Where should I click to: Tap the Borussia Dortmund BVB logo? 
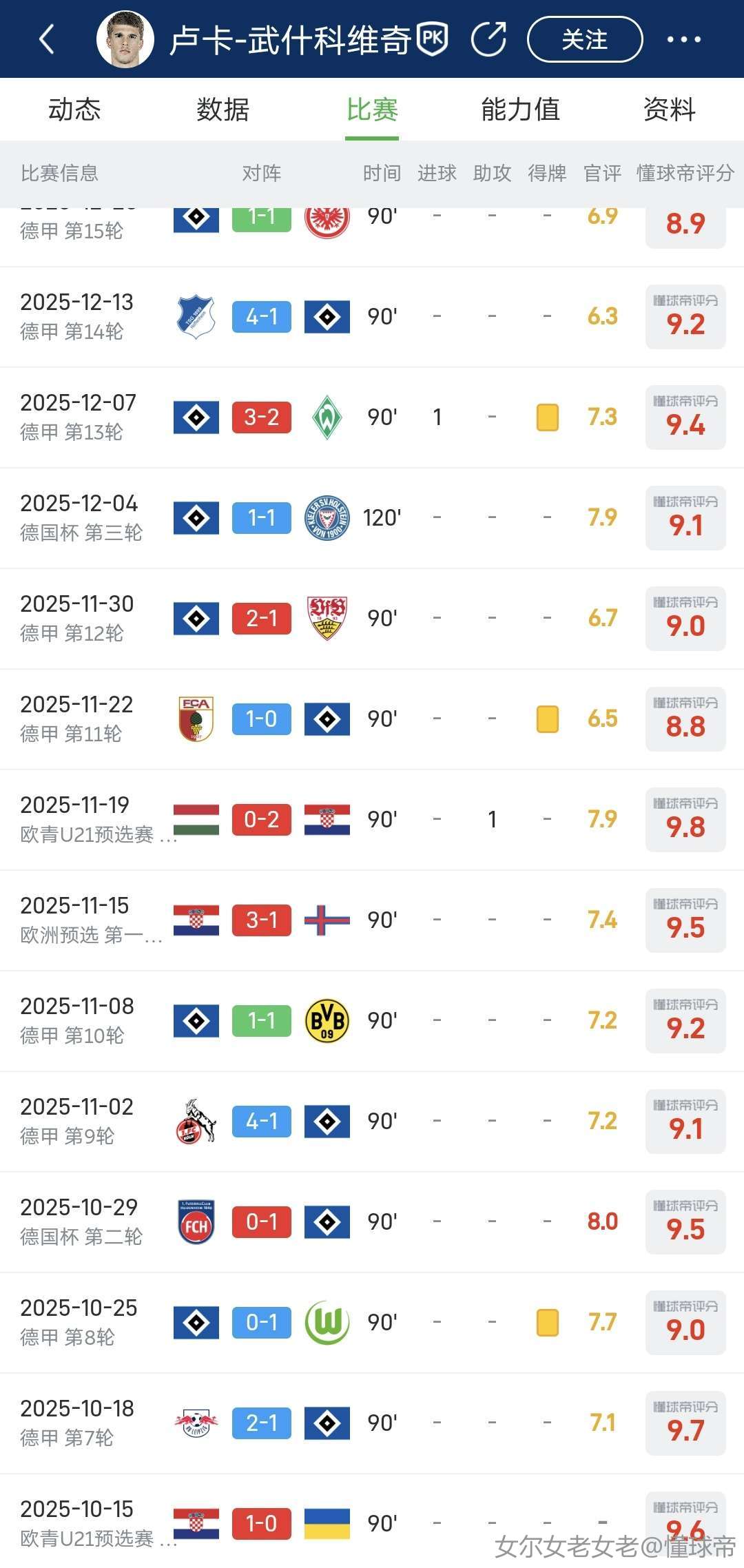click(x=327, y=1021)
